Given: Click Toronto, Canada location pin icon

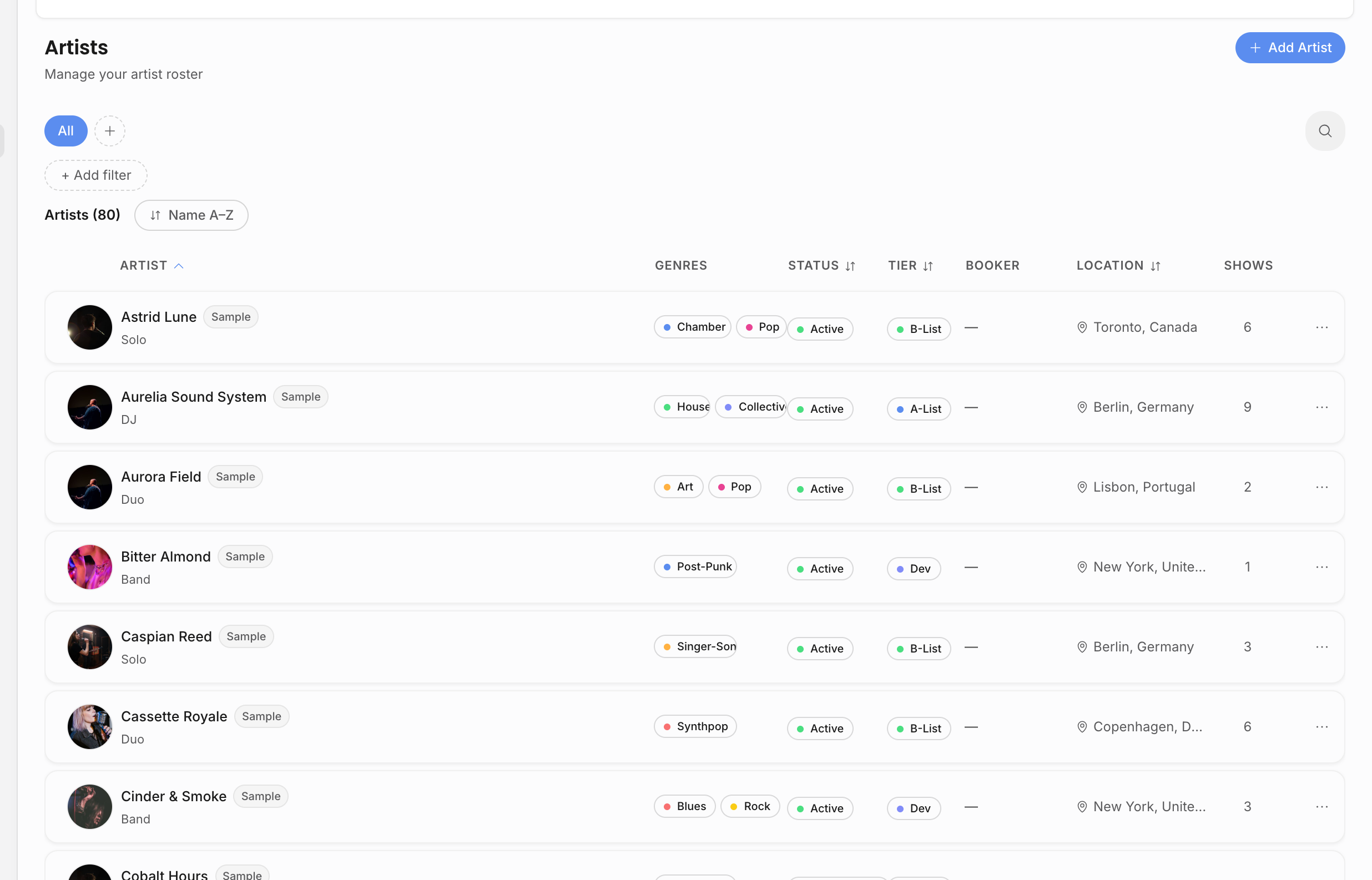Looking at the screenshot, I should pyautogui.click(x=1082, y=327).
